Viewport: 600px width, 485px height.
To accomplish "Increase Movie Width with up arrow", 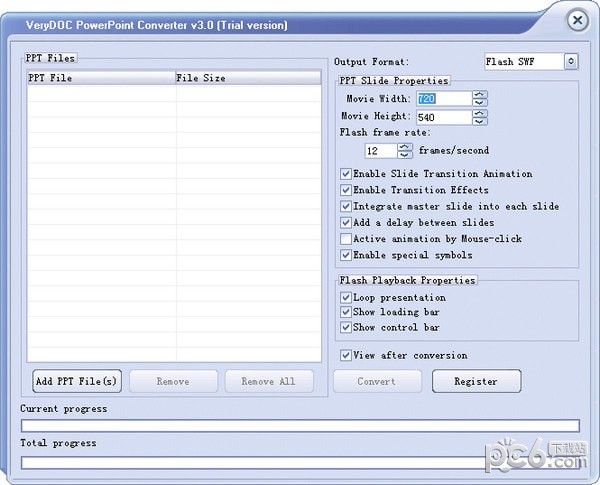I will point(480,95).
